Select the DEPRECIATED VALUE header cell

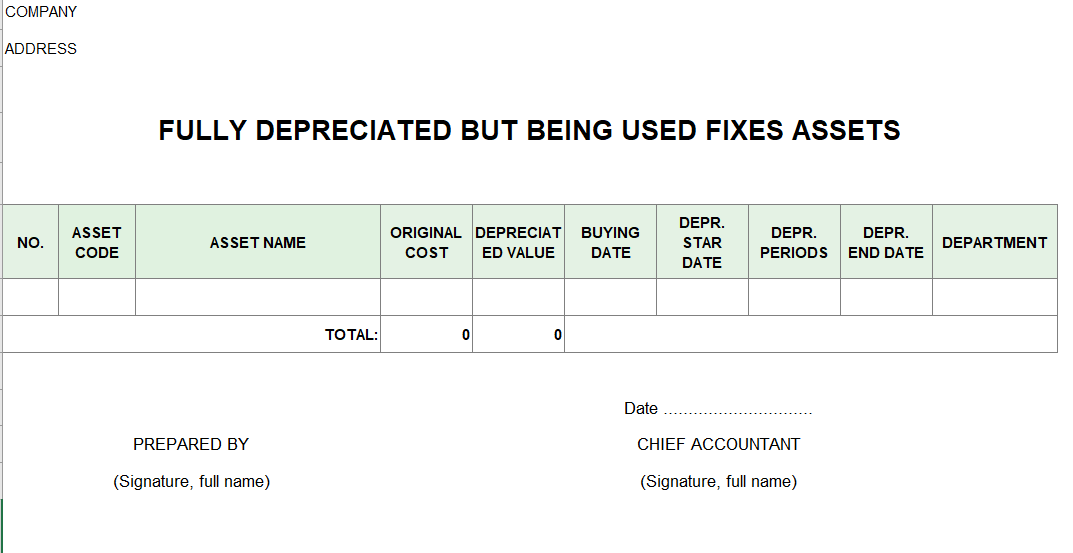pyautogui.click(x=518, y=242)
